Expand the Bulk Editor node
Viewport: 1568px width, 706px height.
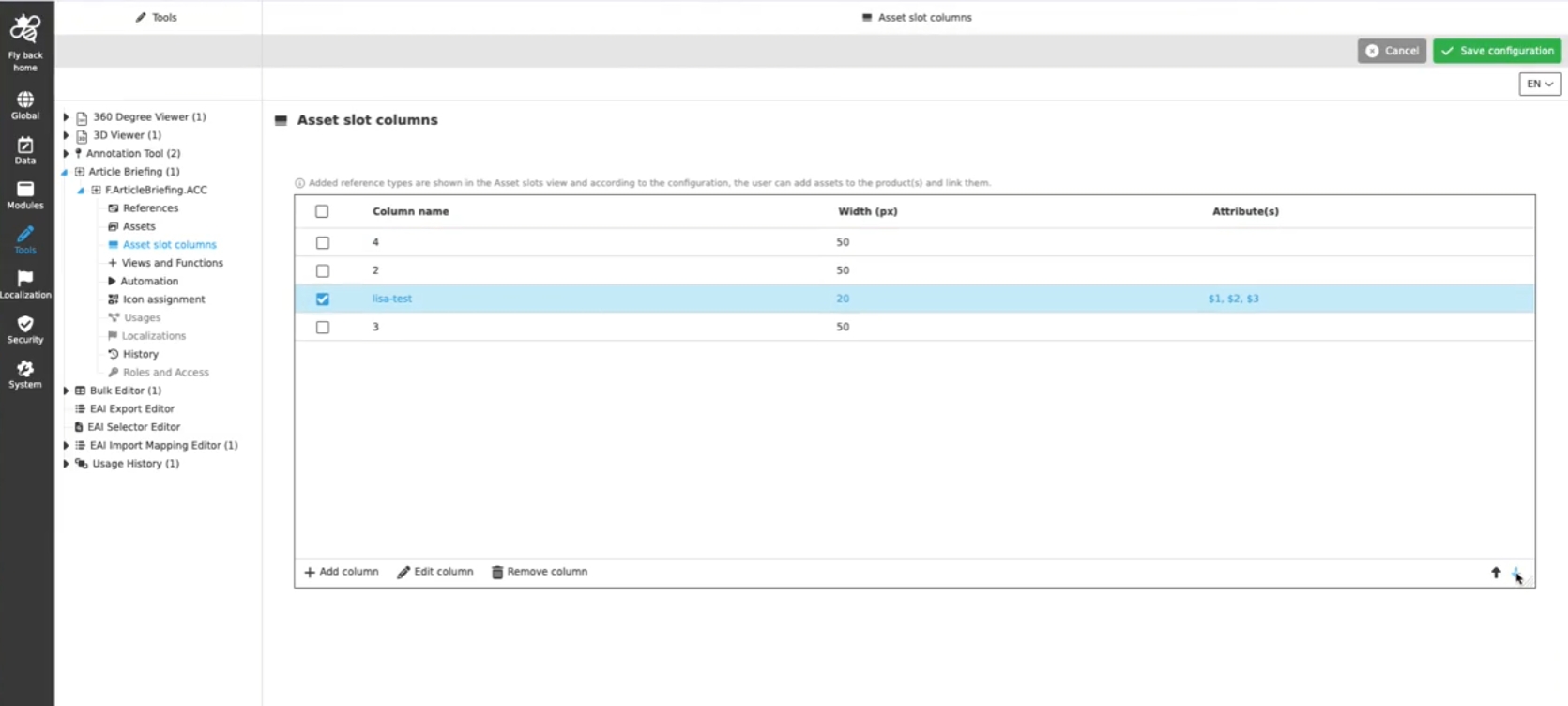(66, 391)
